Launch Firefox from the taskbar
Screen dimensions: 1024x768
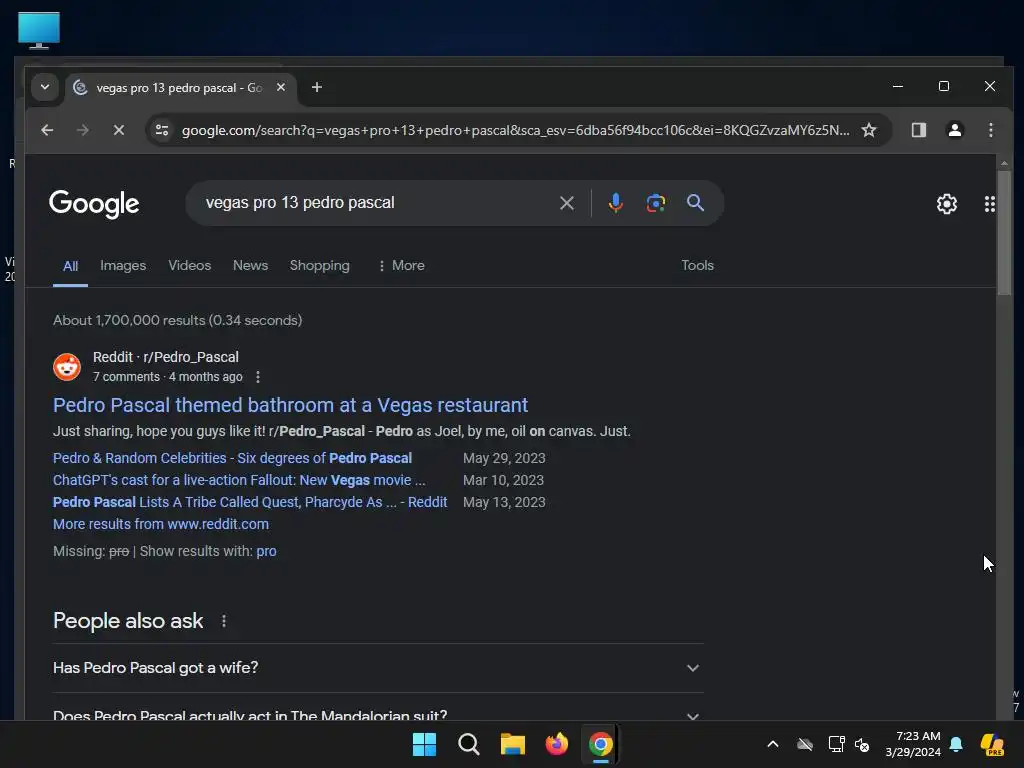coord(556,744)
